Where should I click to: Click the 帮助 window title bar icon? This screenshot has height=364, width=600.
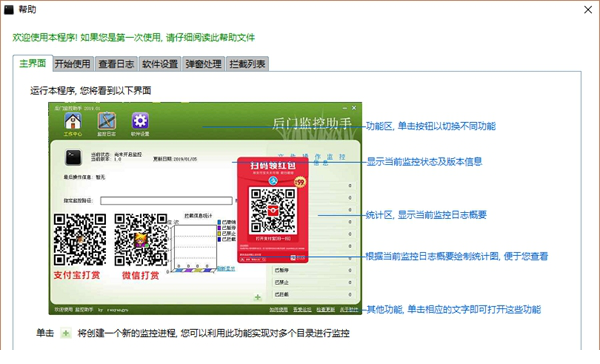click(9, 10)
